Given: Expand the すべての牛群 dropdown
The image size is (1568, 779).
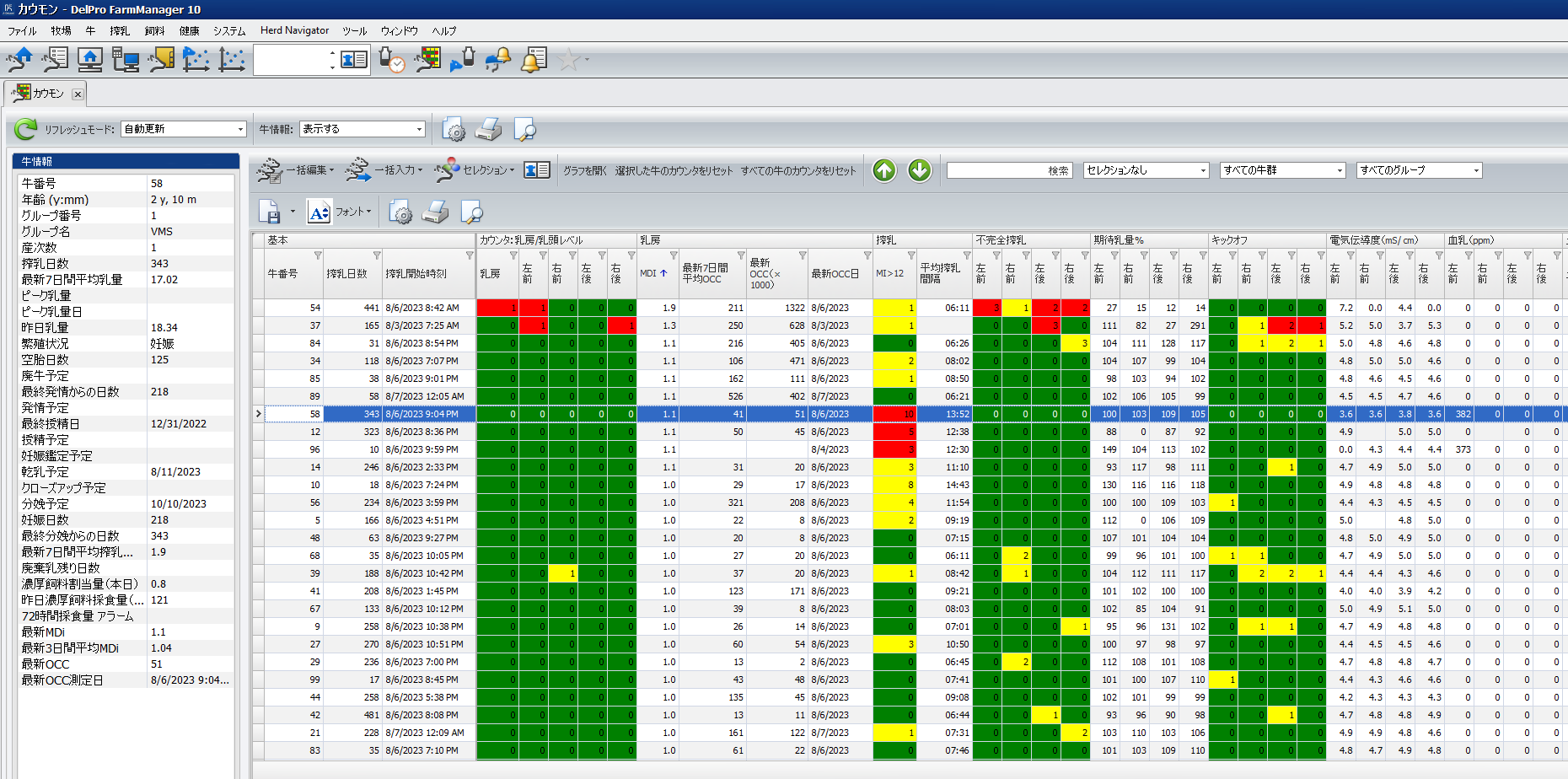Looking at the screenshot, I should coord(1282,170).
